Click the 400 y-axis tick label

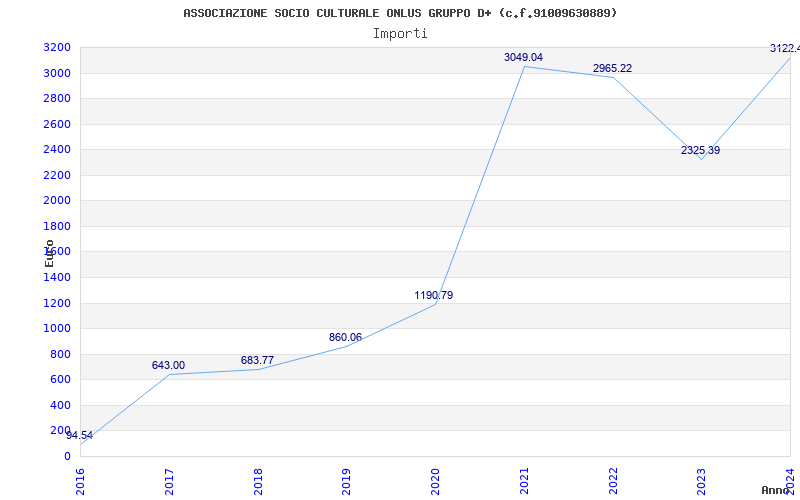pos(61,406)
